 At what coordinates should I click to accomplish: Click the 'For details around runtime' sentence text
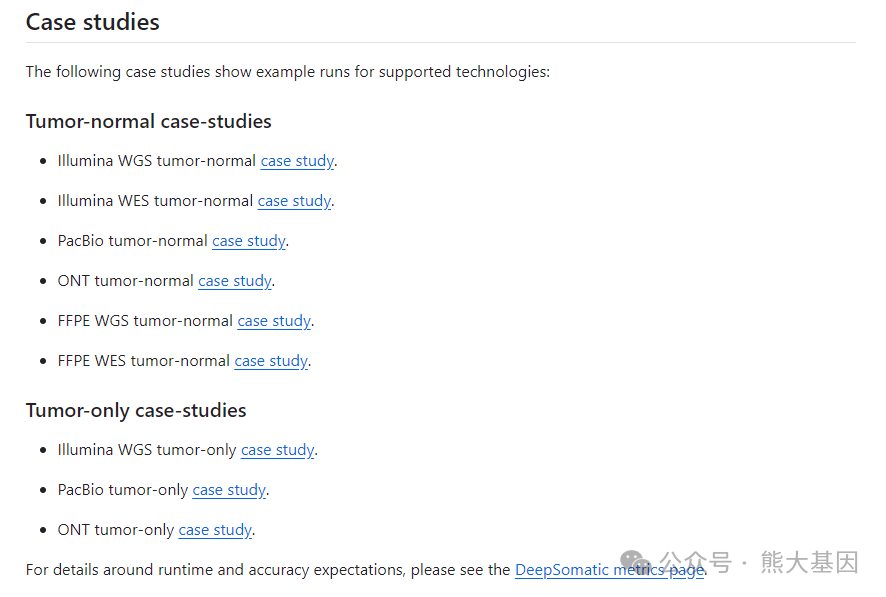(268, 570)
